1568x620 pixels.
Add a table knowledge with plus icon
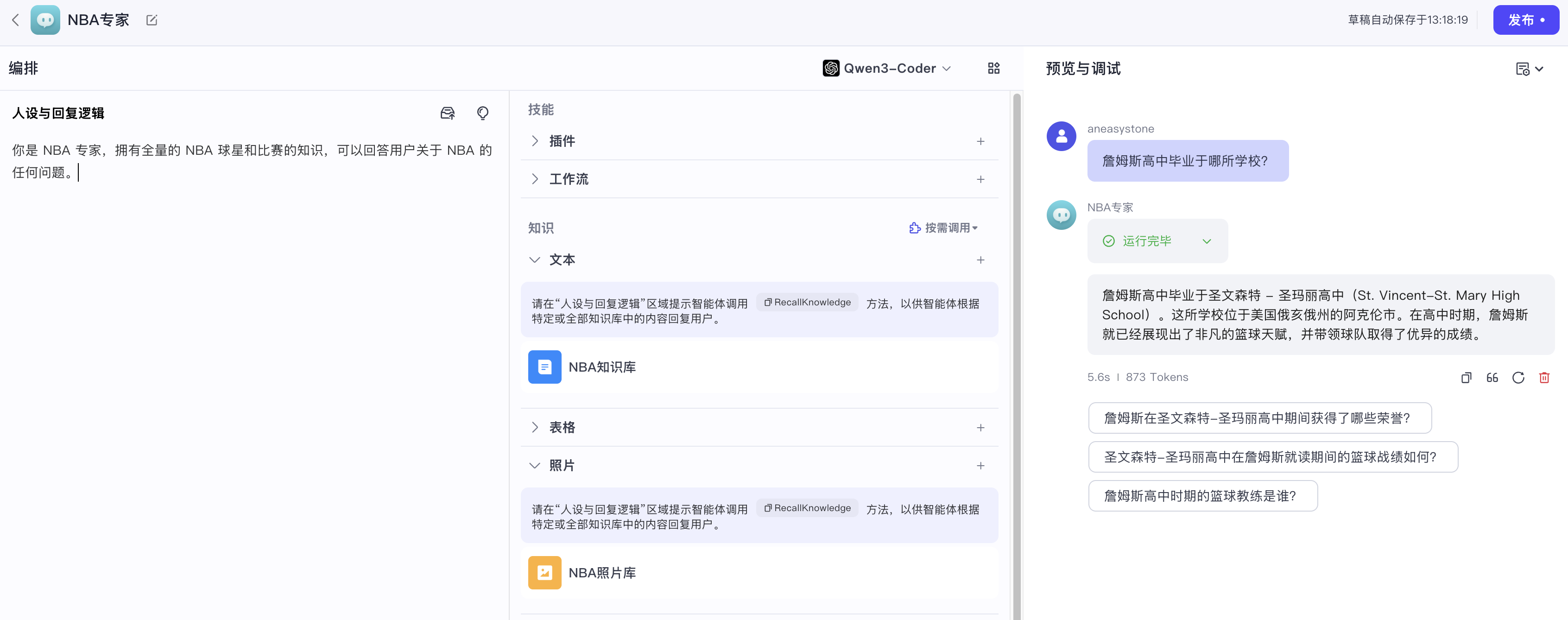click(980, 428)
